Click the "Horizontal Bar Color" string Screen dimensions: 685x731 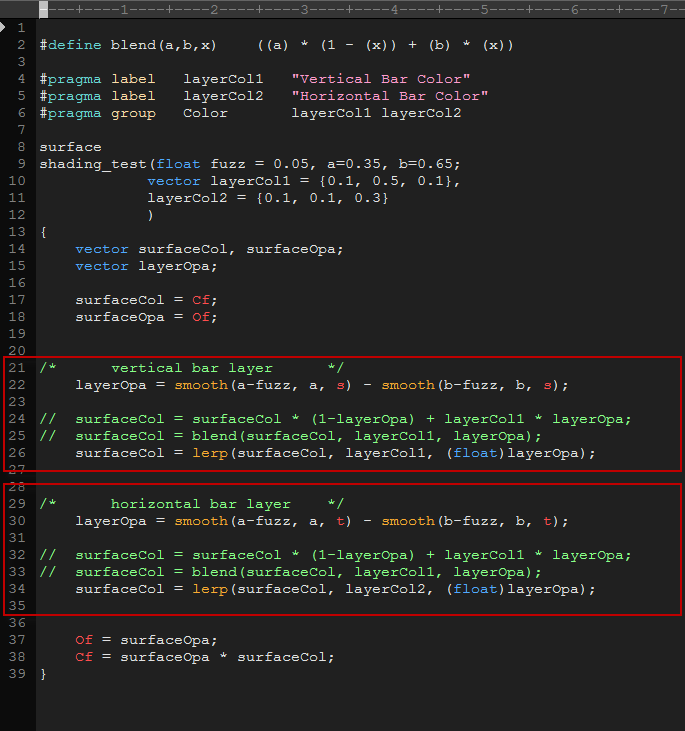click(x=389, y=96)
